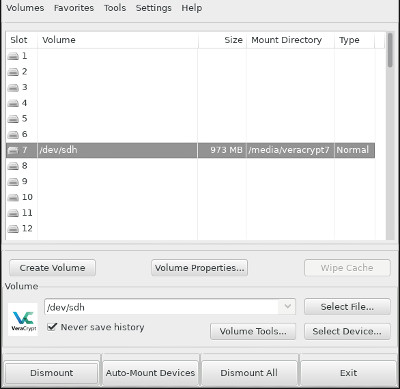The image size is (400, 389).
Task: Click Select Device button
Action: click(x=347, y=331)
